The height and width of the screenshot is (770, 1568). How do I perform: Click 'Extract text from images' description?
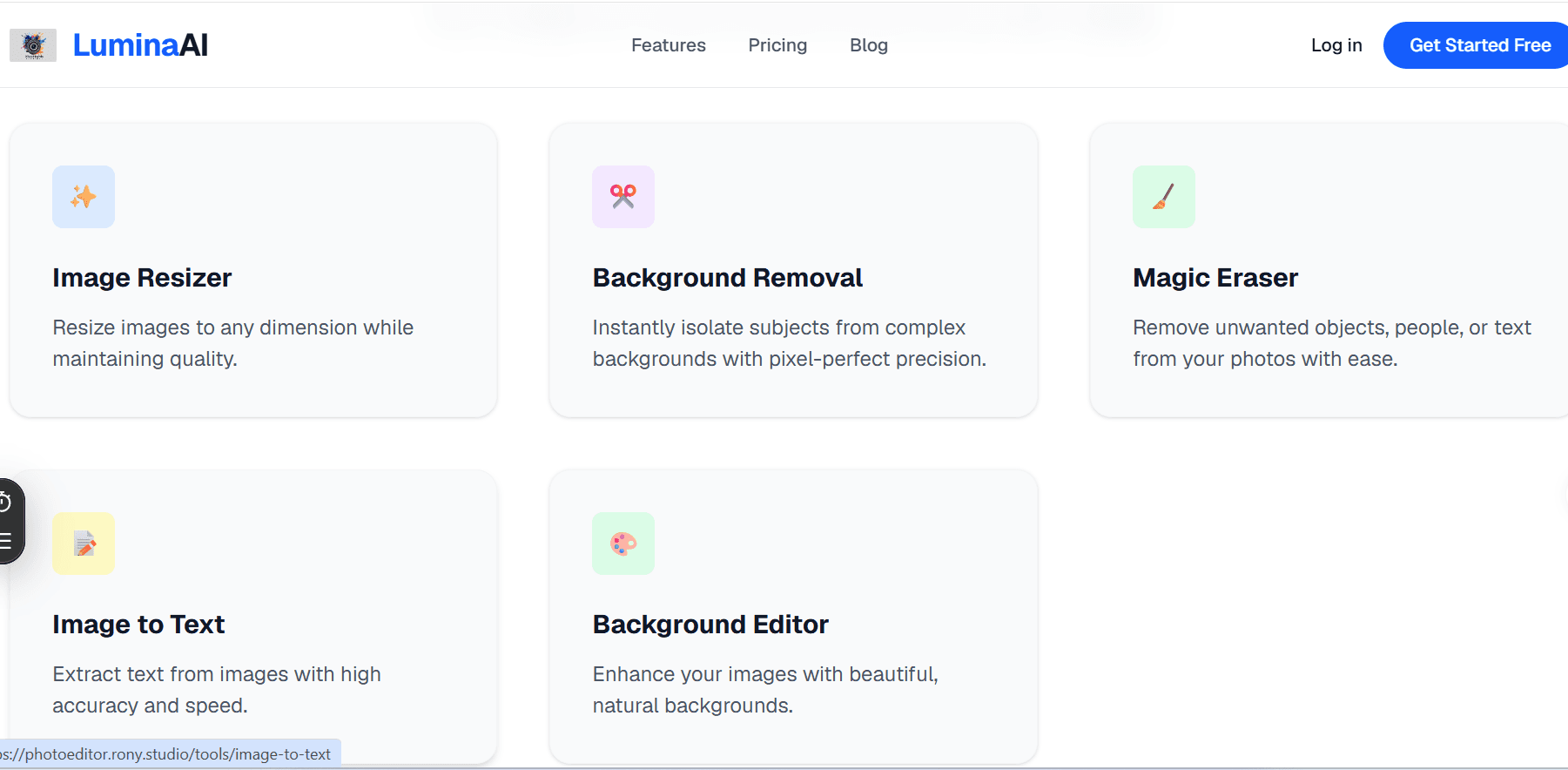(x=217, y=690)
